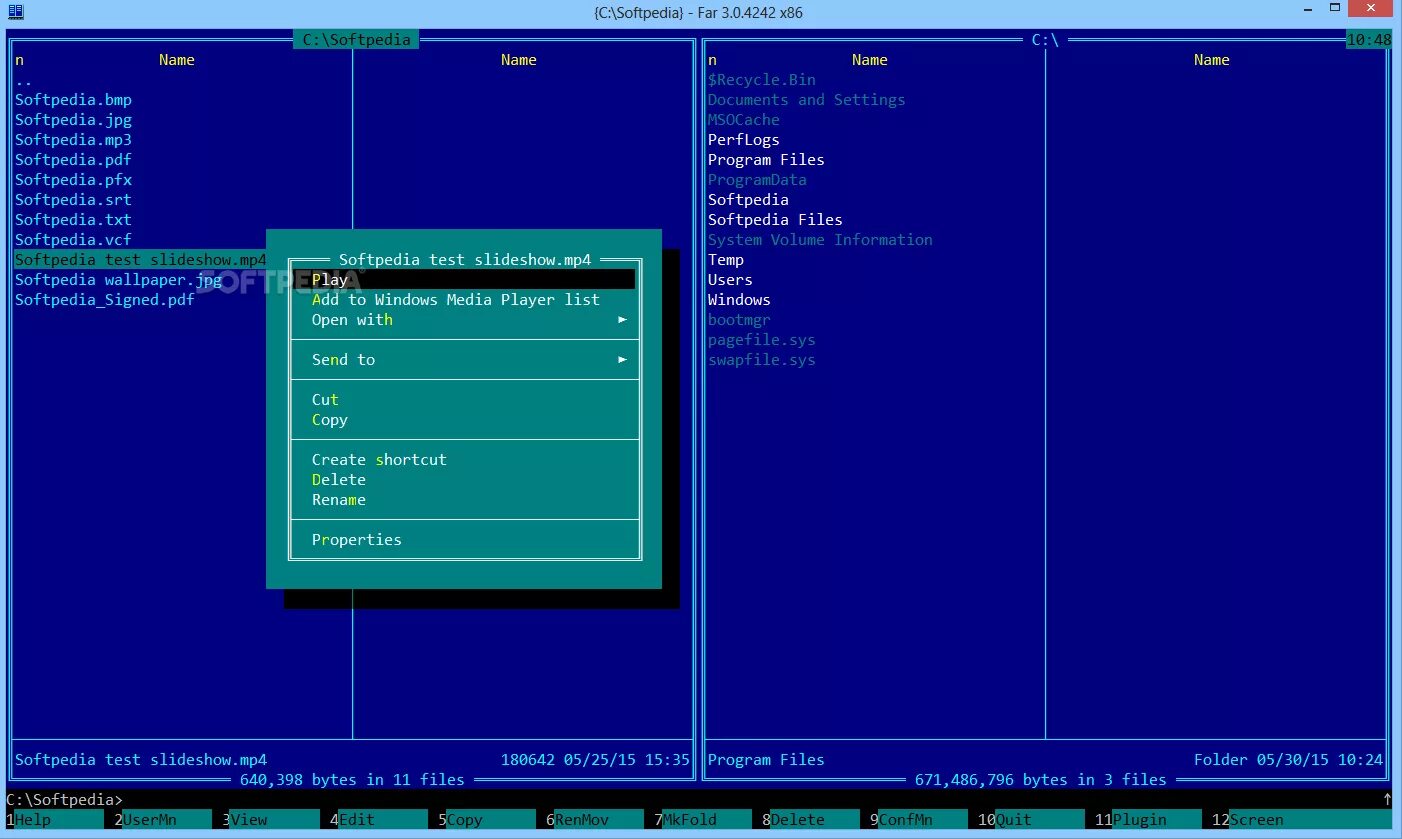Select Softpedia.pdf file

point(73,160)
